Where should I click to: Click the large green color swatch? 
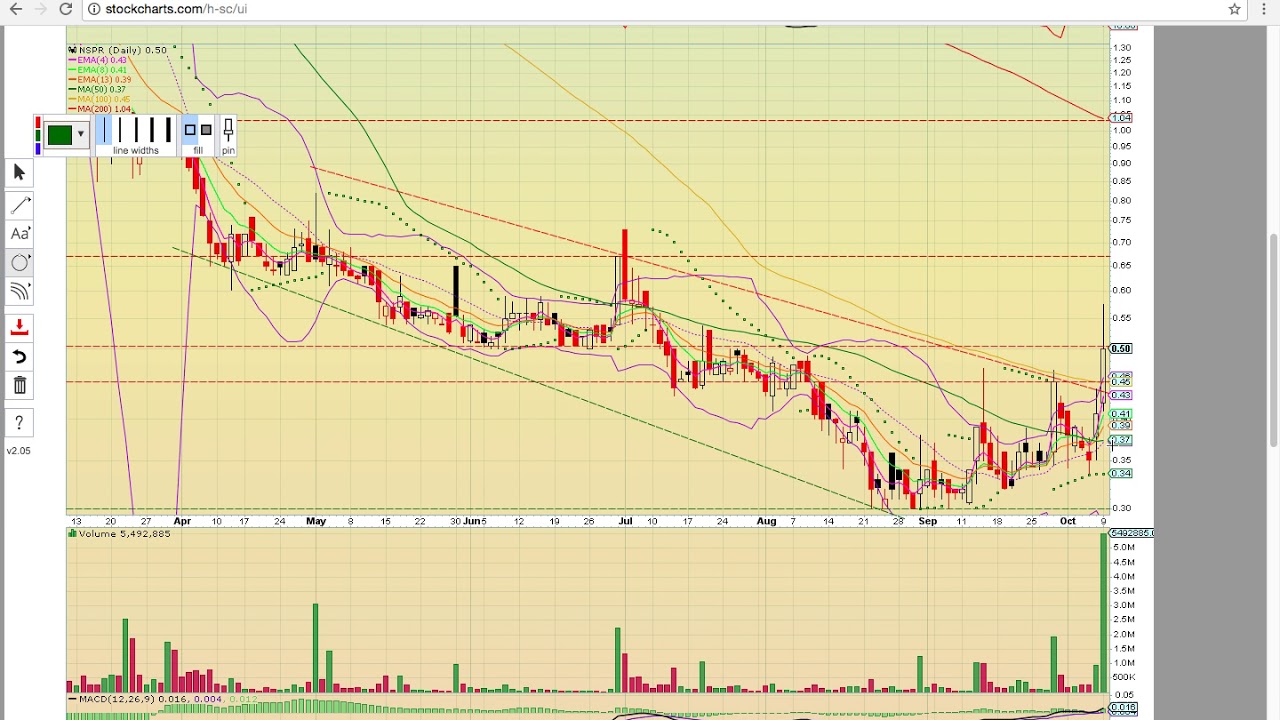coord(59,135)
